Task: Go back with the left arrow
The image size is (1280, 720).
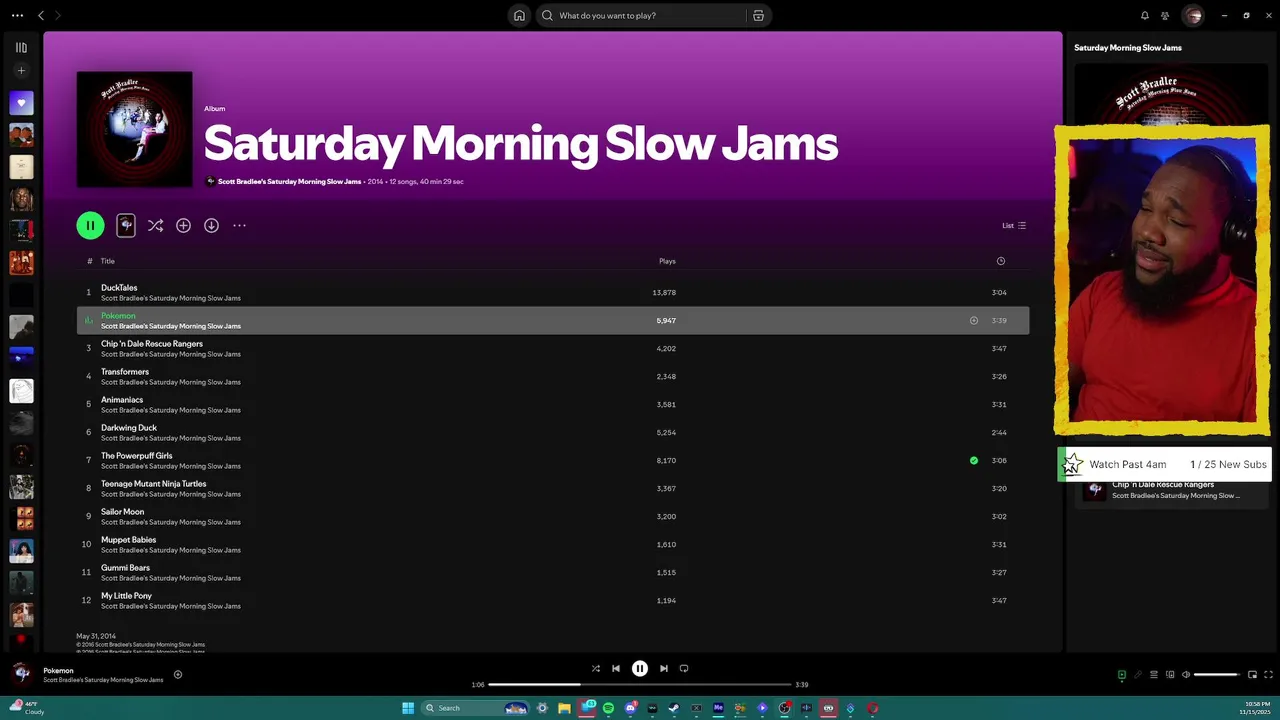Action: (41, 15)
